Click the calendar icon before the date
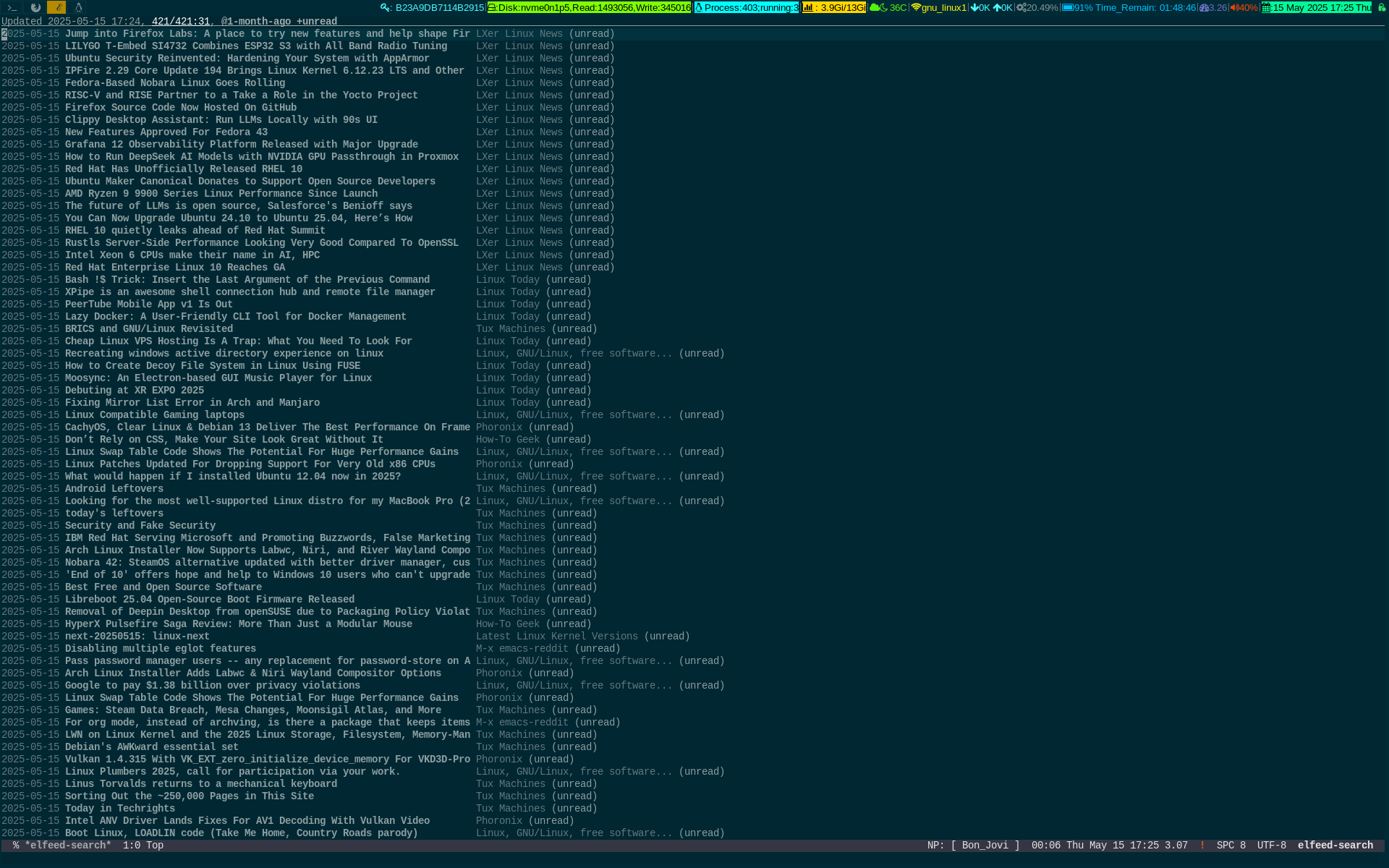Viewport: 1389px width, 868px height. click(1267, 8)
